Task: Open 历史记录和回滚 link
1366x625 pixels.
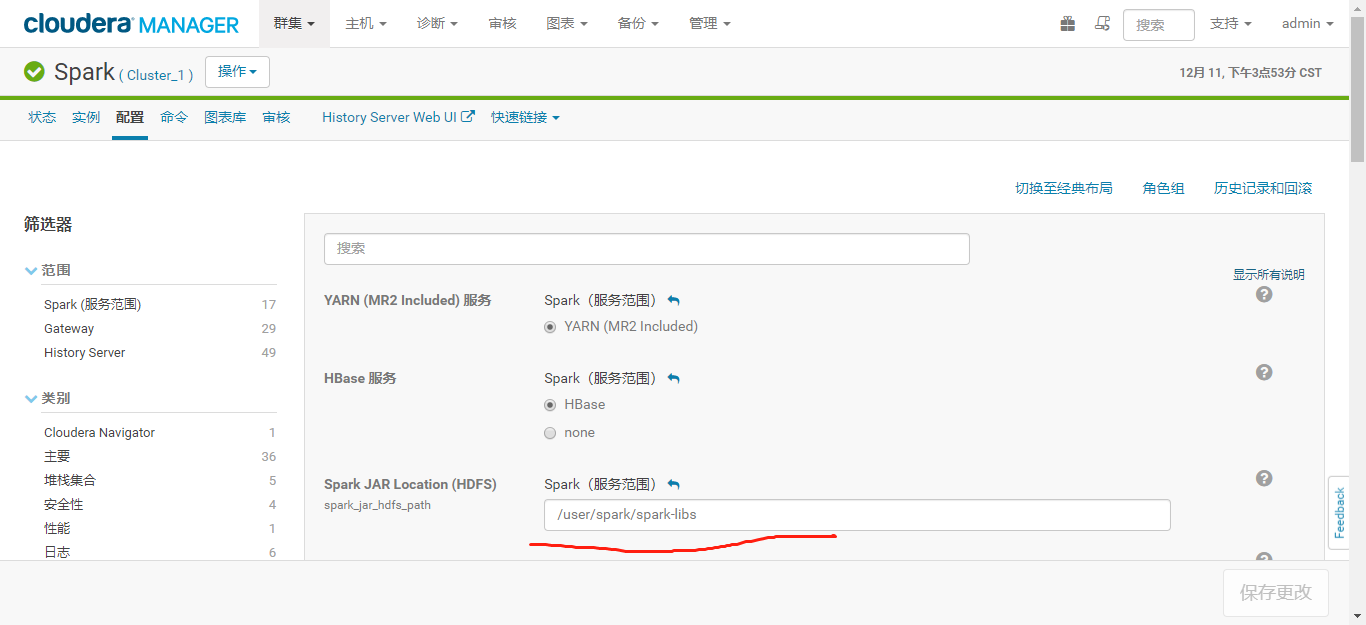Action: 1263,188
